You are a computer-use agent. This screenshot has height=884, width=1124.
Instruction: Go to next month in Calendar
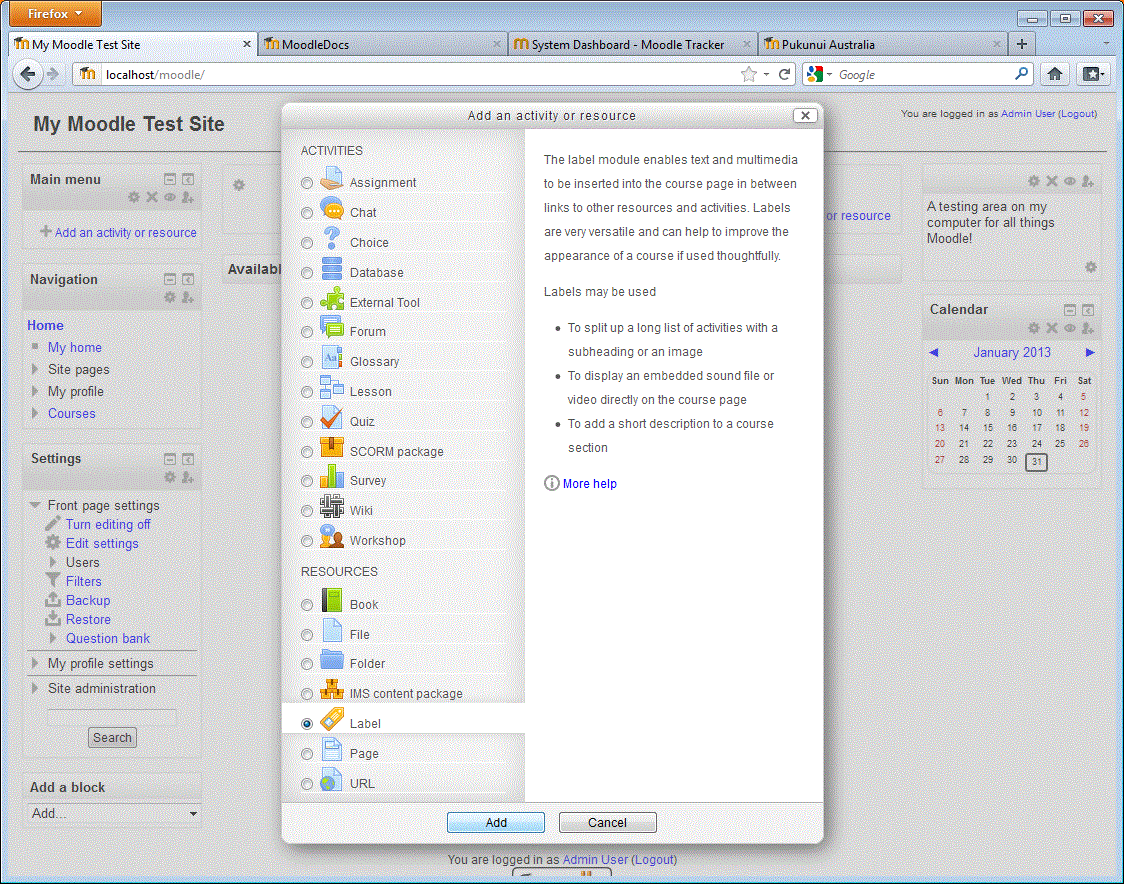click(1090, 353)
